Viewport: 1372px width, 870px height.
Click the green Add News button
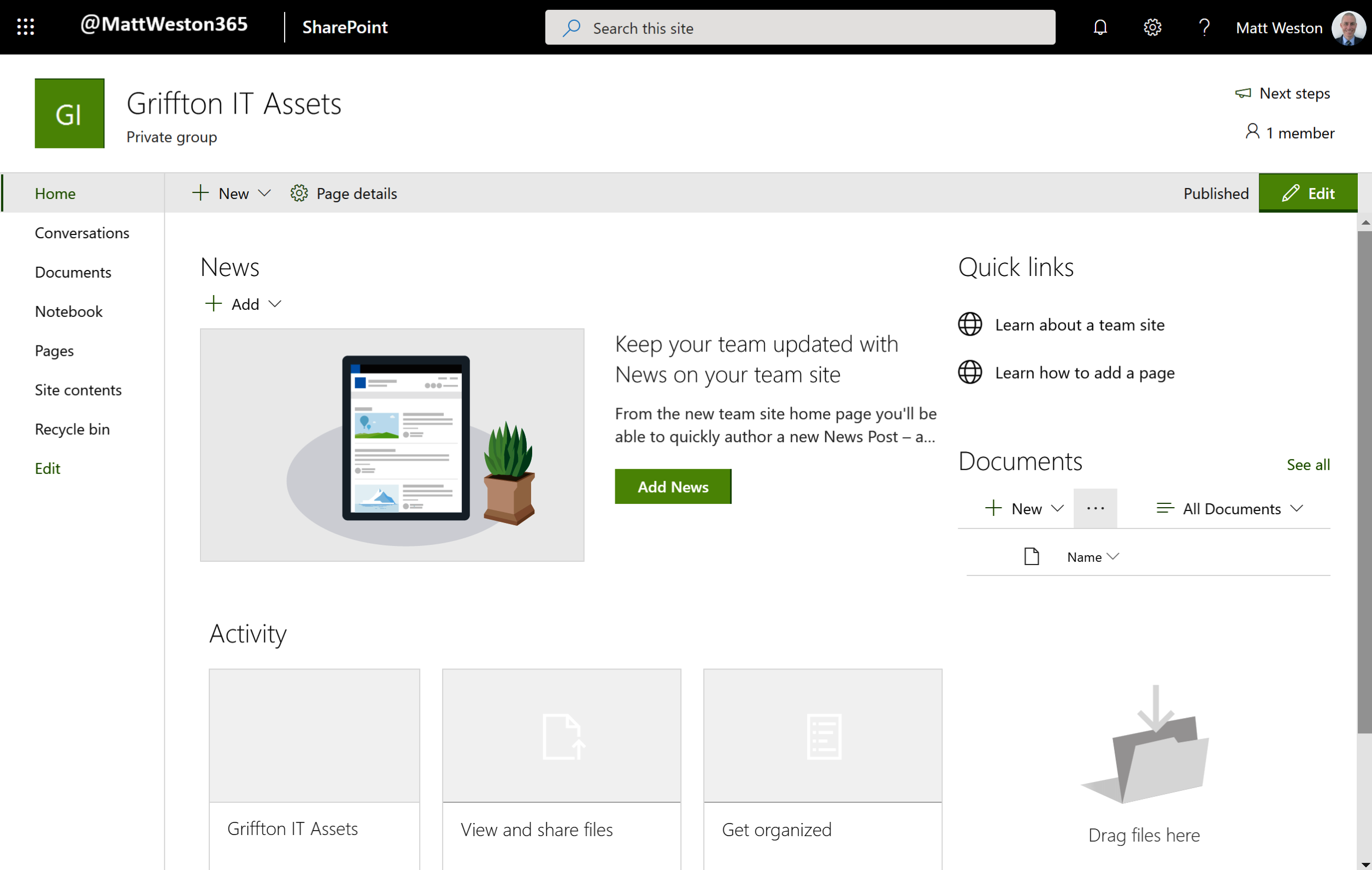tap(673, 486)
